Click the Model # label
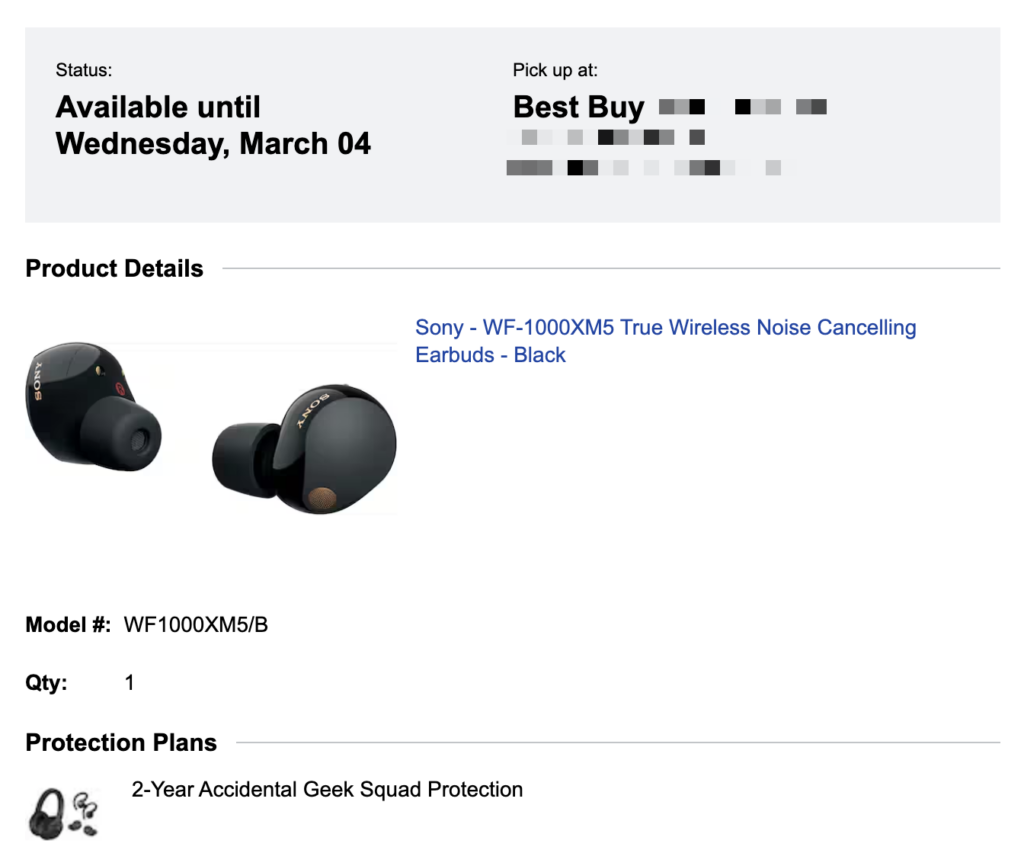Screen dimensions: 1024x866 tap(67, 626)
